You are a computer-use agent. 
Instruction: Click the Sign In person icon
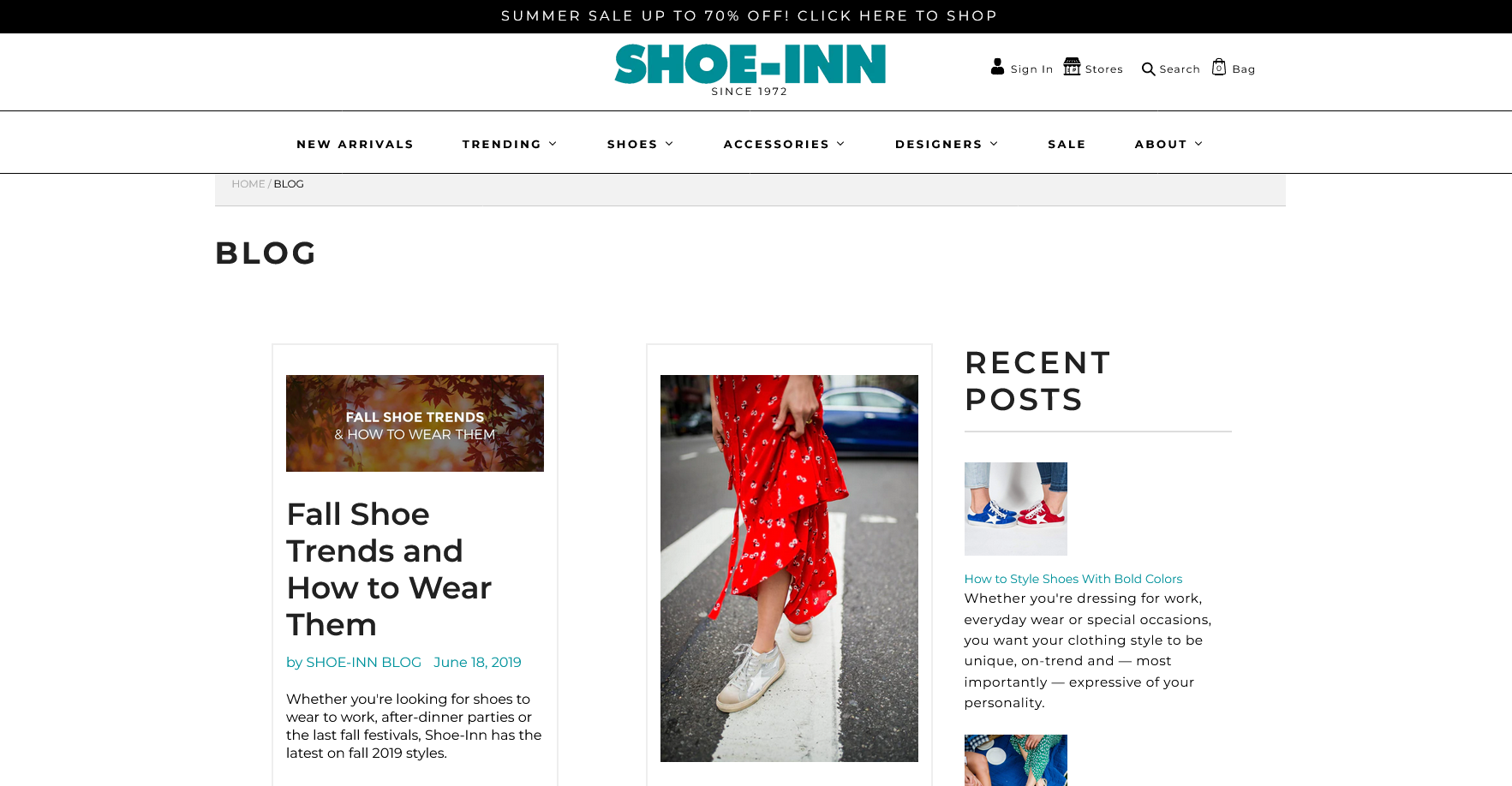(997, 67)
